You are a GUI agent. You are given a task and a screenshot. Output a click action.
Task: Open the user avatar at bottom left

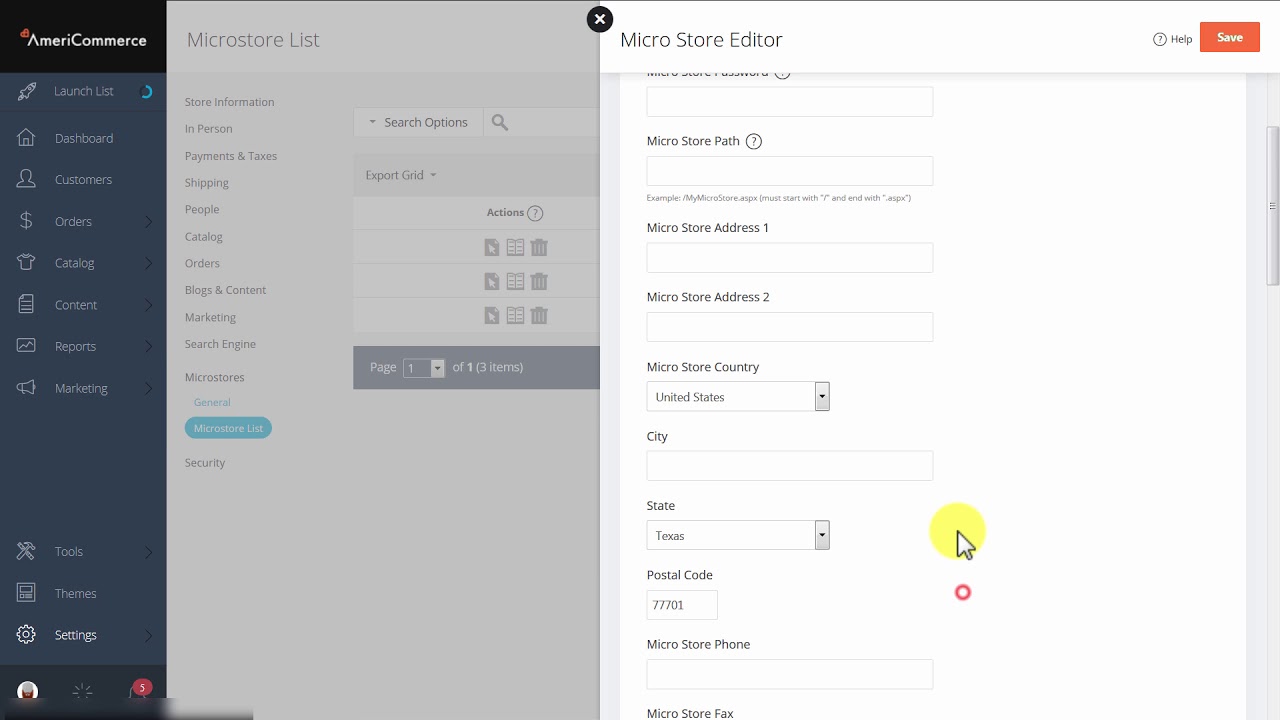point(28,691)
